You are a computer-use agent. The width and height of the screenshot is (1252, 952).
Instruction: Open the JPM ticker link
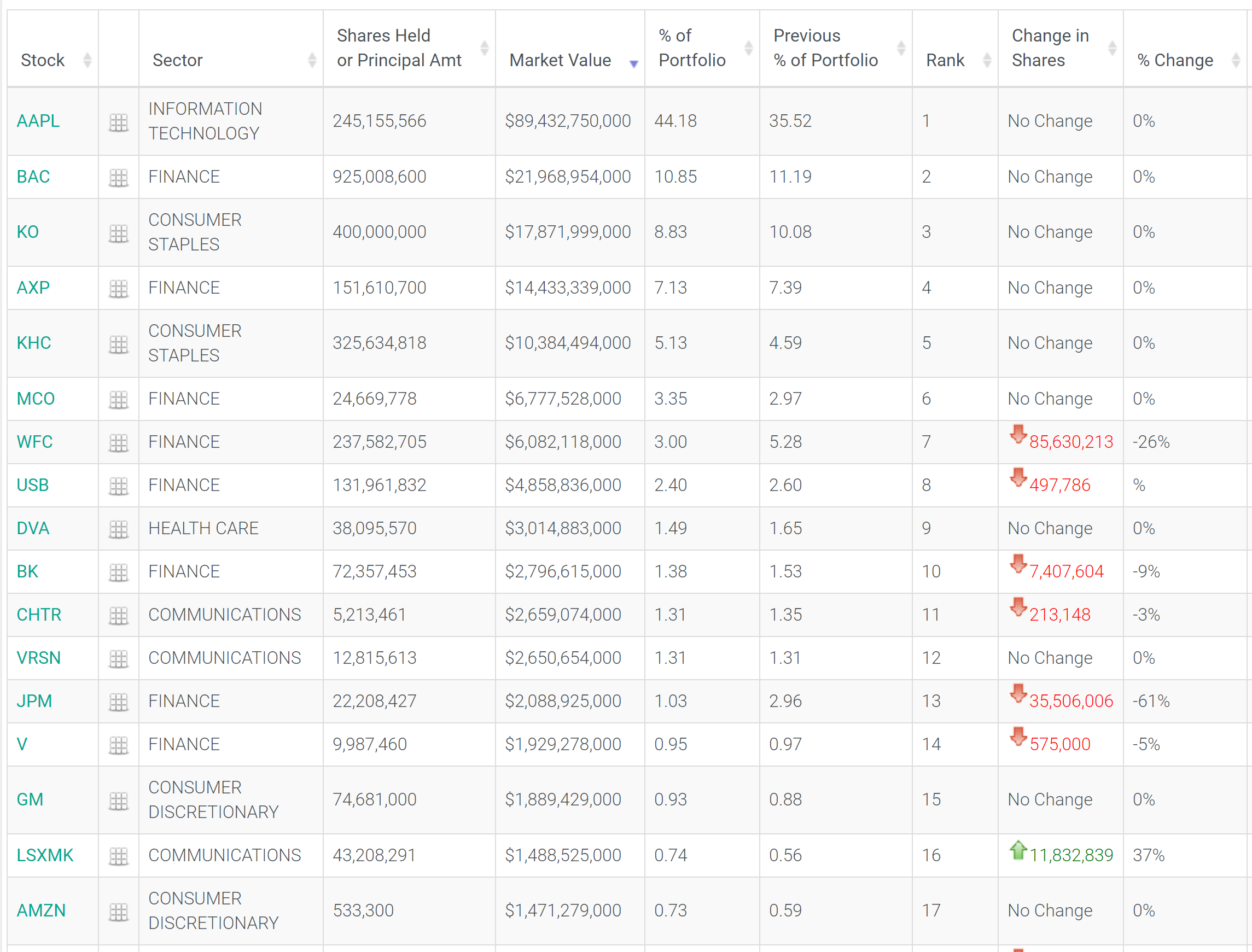(x=34, y=702)
